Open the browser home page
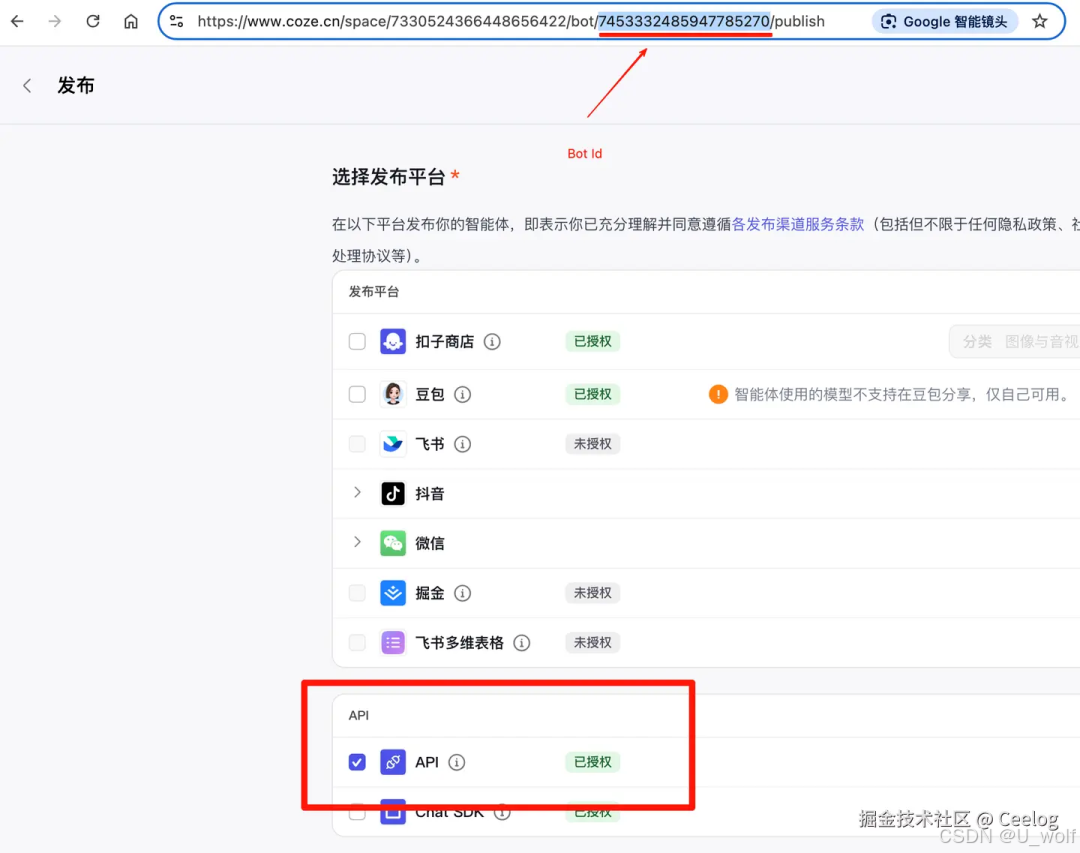The image size is (1080, 853). (131, 21)
